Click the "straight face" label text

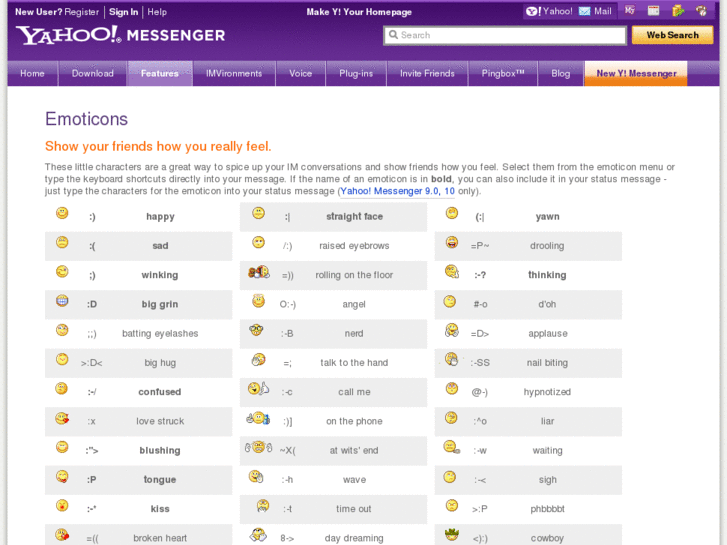[x=354, y=217]
